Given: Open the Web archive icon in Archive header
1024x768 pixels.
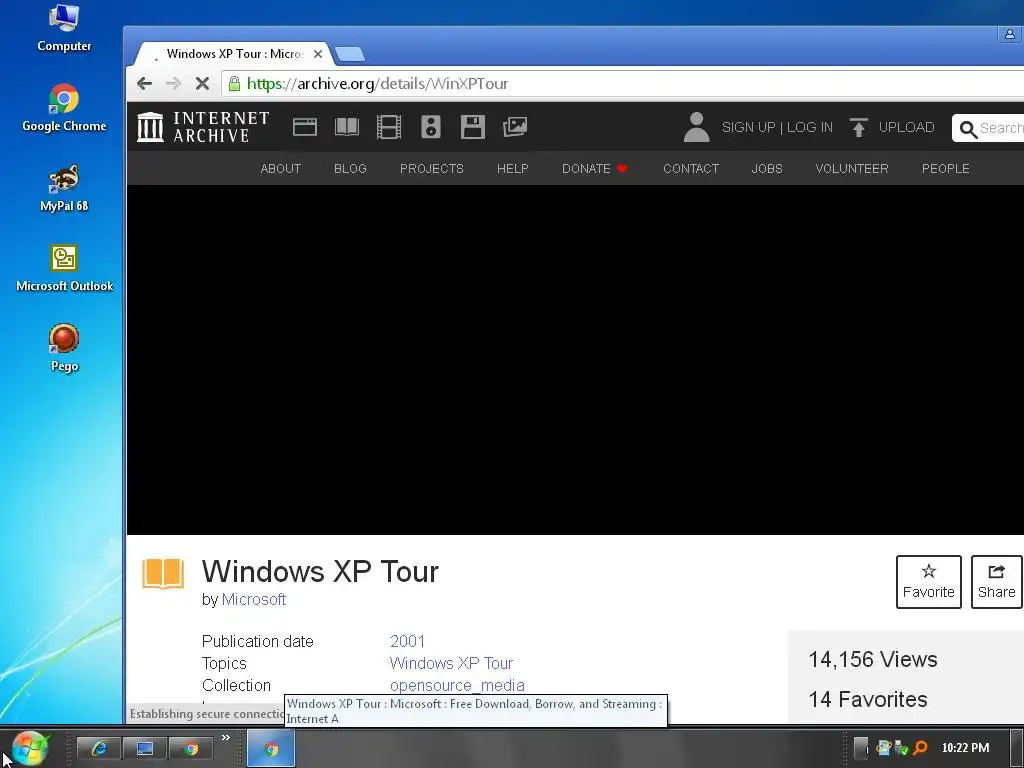Looking at the screenshot, I should (x=304, y=127).
